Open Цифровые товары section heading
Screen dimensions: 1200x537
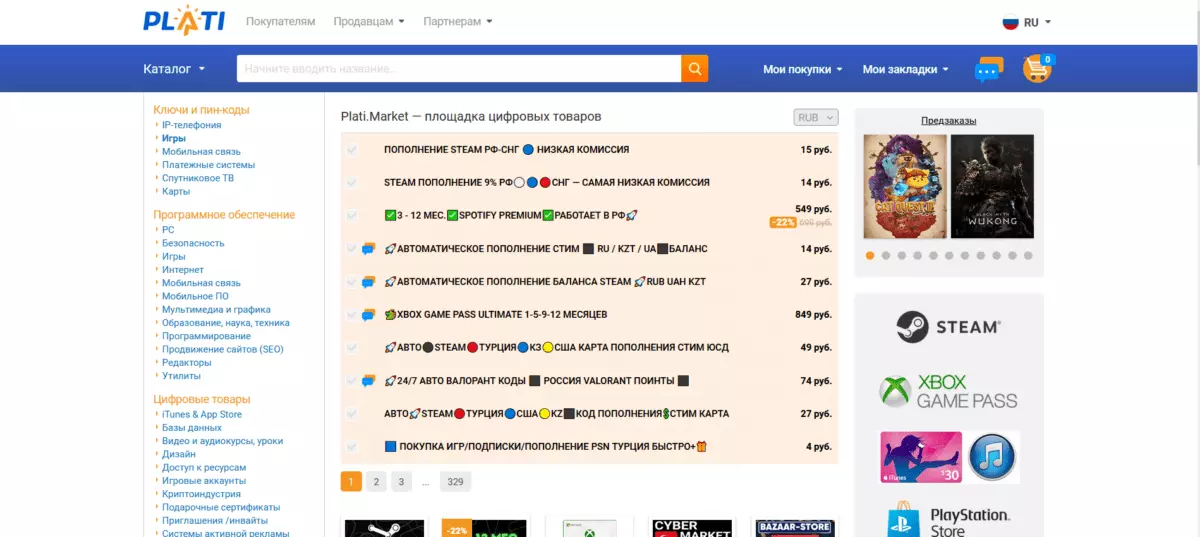point(202,399)
